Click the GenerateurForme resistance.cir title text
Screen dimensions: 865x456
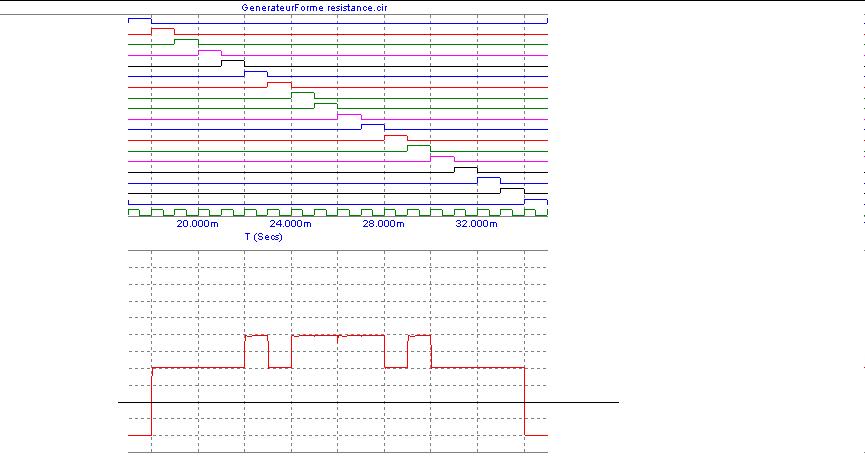click(314, 8)
